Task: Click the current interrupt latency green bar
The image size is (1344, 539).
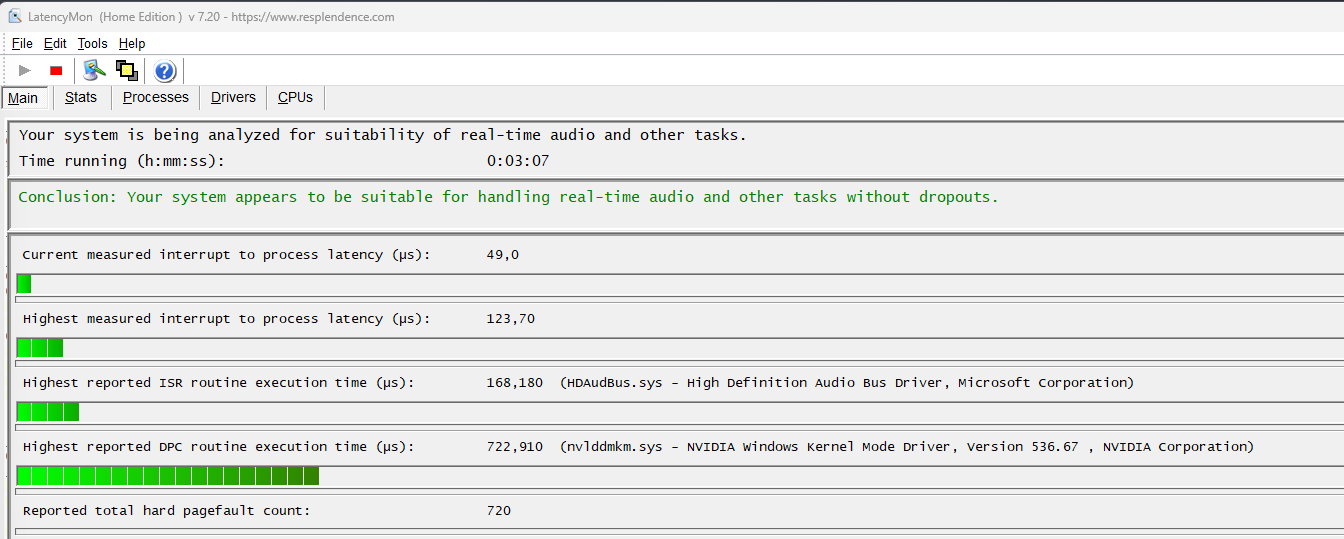Action: (24, 284)
